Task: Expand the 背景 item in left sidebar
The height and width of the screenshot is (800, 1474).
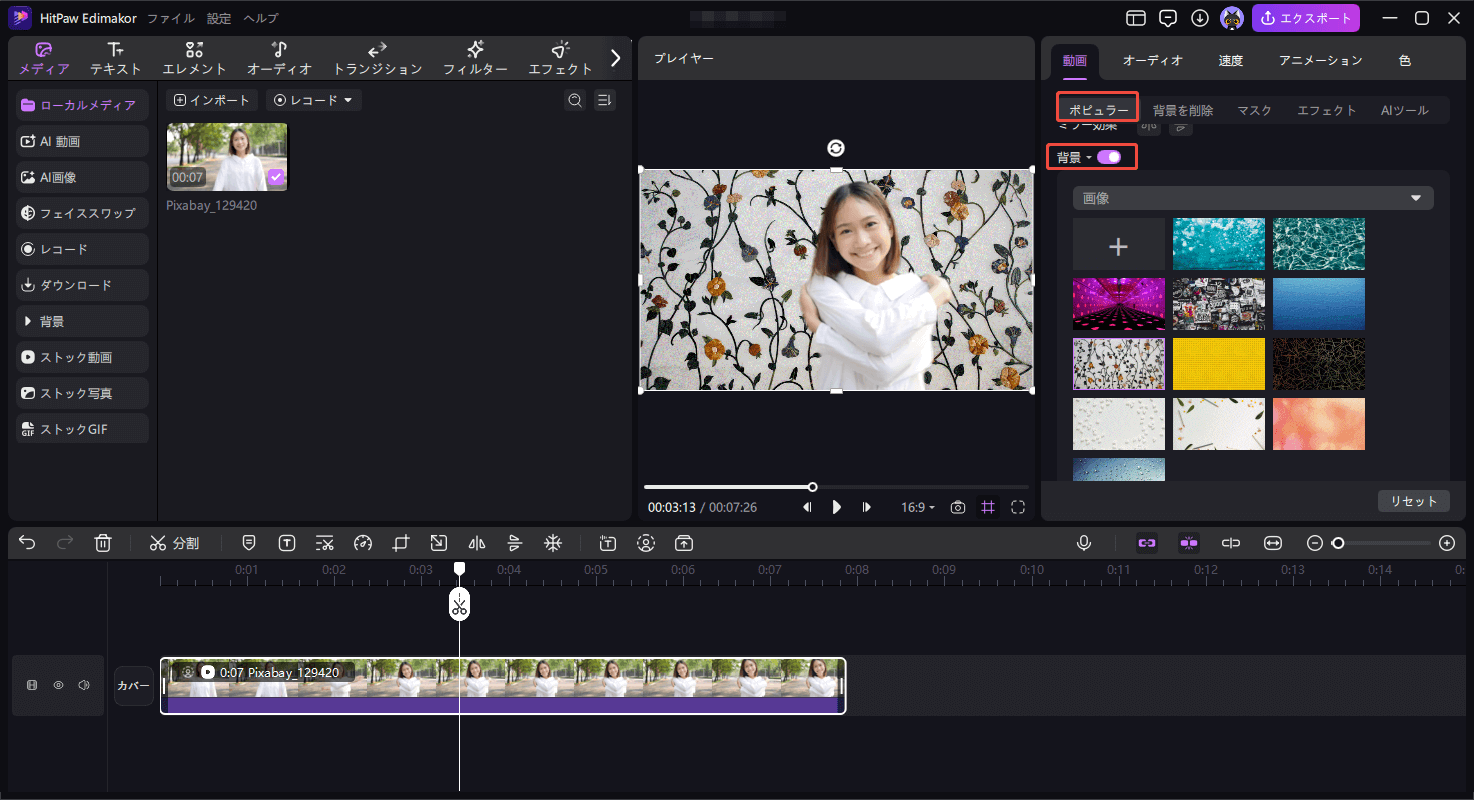Action: point(83,321)
